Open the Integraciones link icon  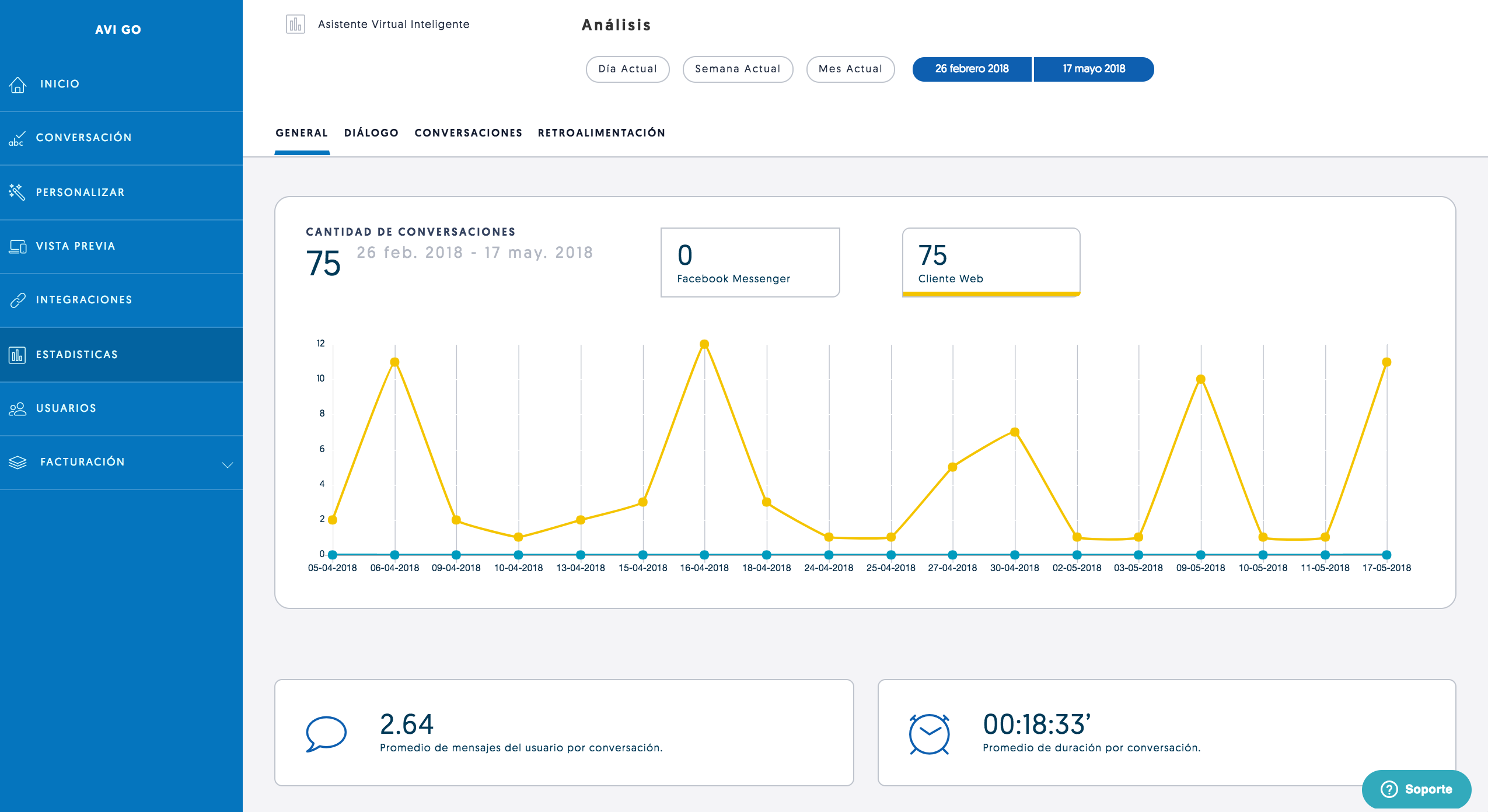click(18, 300)
